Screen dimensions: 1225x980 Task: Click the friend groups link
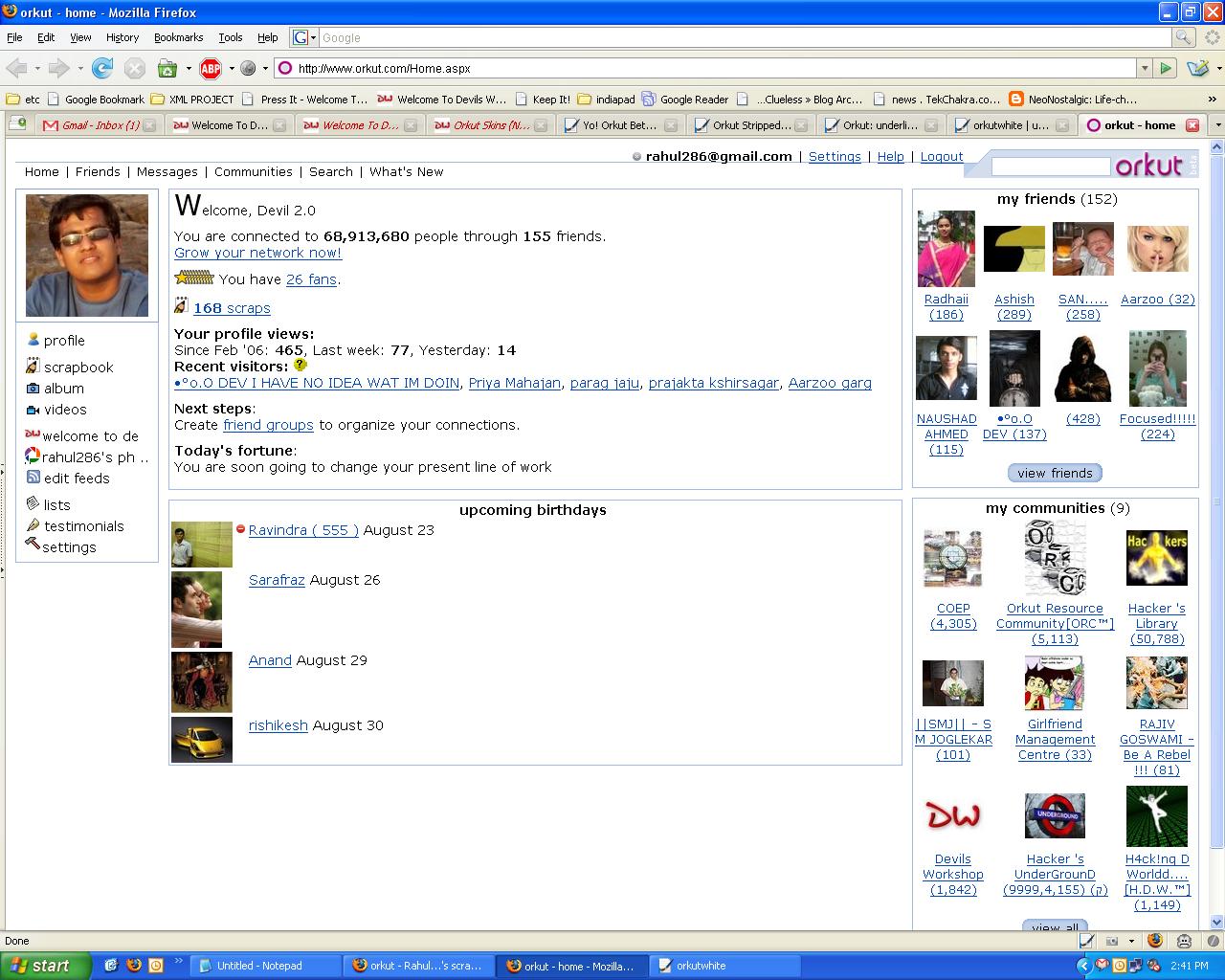268,425
